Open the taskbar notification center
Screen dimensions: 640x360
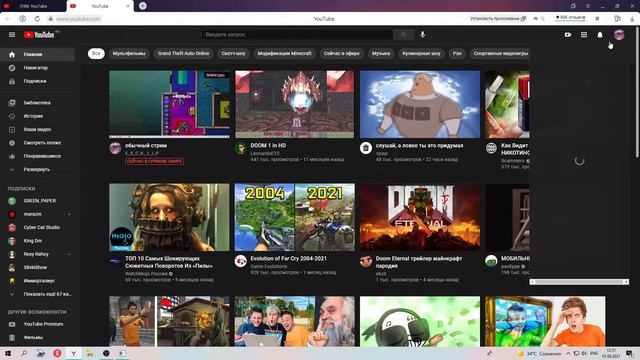[x=629, y=353]
